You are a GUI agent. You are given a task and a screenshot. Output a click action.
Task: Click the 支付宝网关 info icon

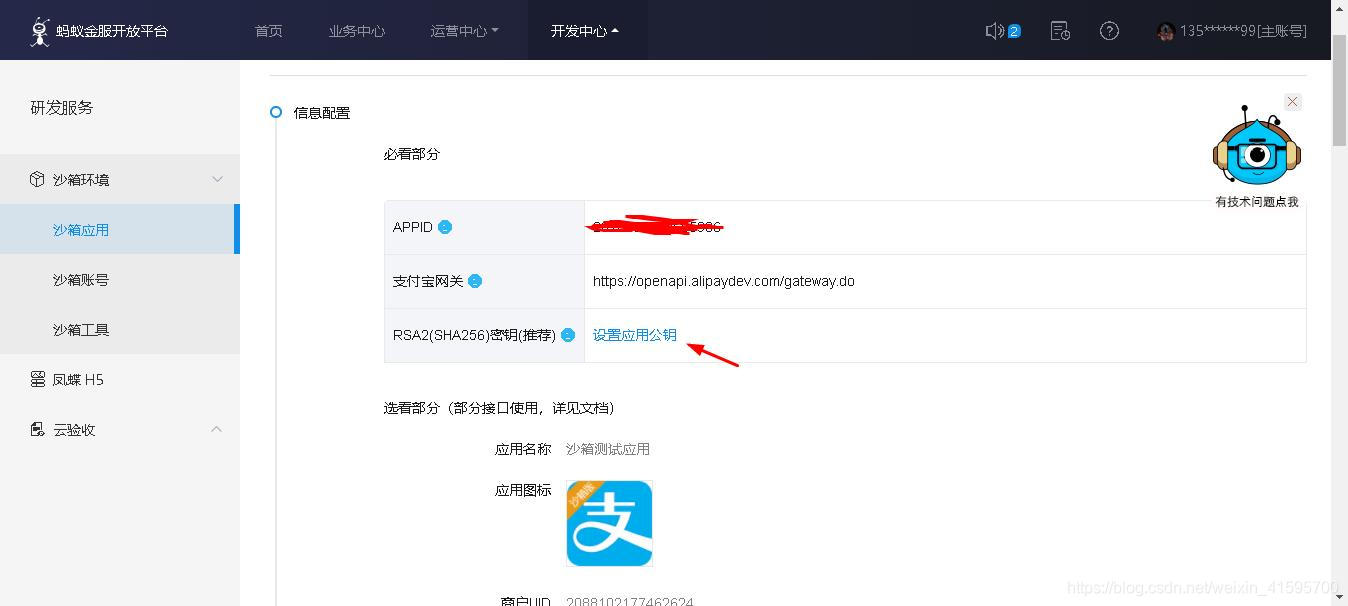click(x=475, y=281)
